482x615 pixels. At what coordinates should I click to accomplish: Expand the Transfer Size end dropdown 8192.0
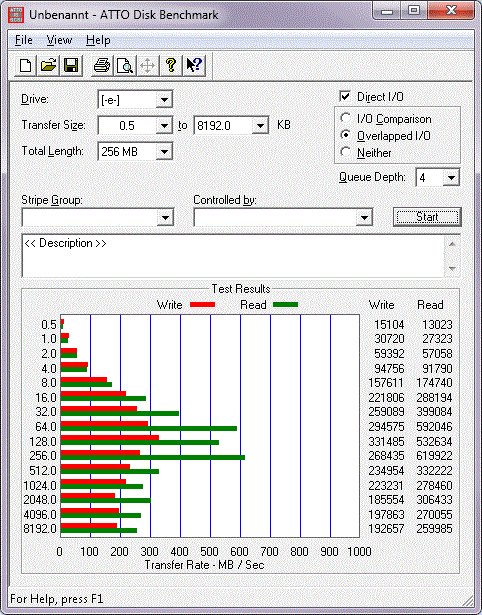(x=260, y=126)
